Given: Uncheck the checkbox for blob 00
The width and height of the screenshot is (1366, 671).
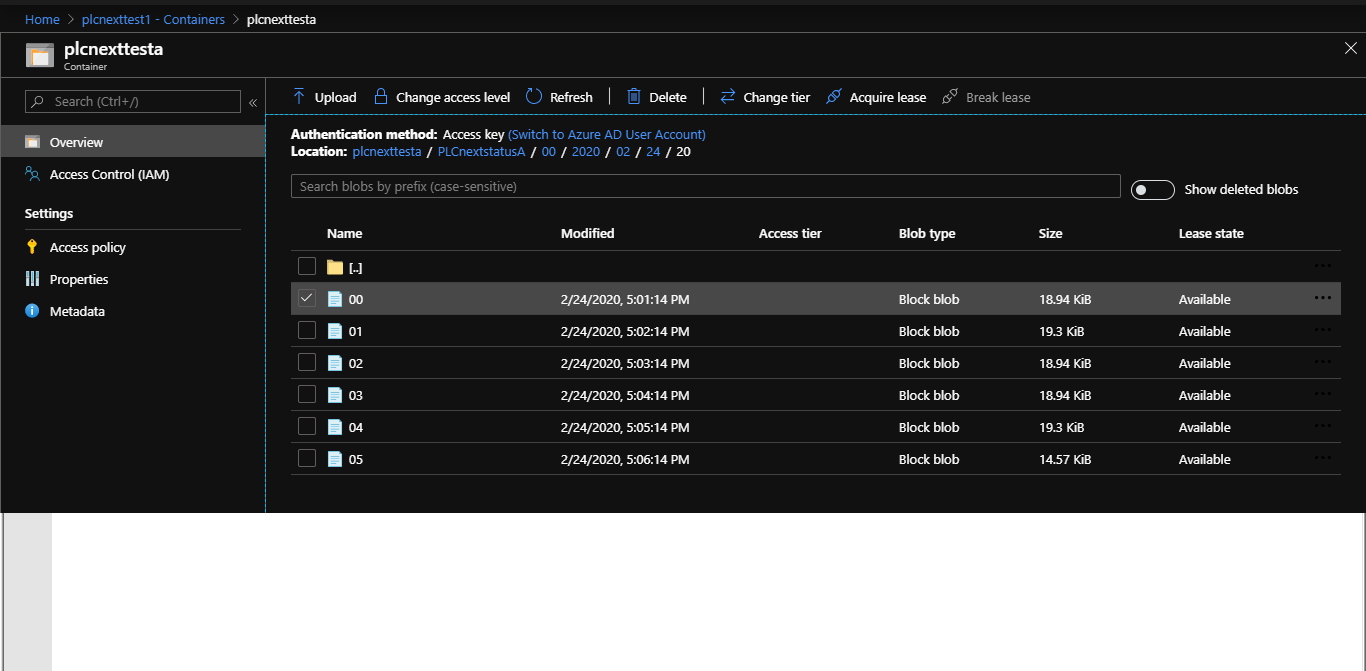Looking at the screenshot, I should (307, 298).
